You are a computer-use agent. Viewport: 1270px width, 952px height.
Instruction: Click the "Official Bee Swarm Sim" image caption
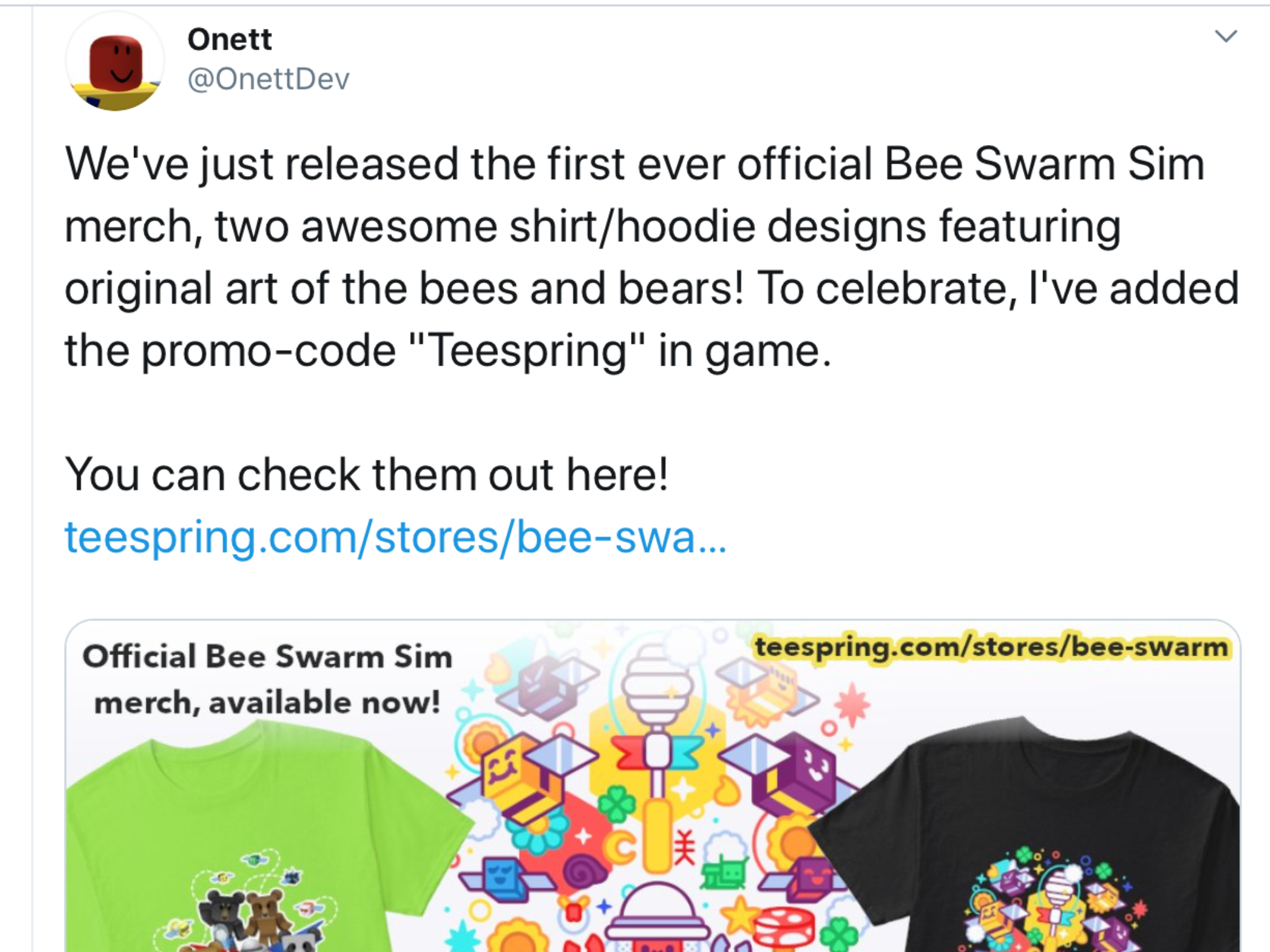point(267,657)
